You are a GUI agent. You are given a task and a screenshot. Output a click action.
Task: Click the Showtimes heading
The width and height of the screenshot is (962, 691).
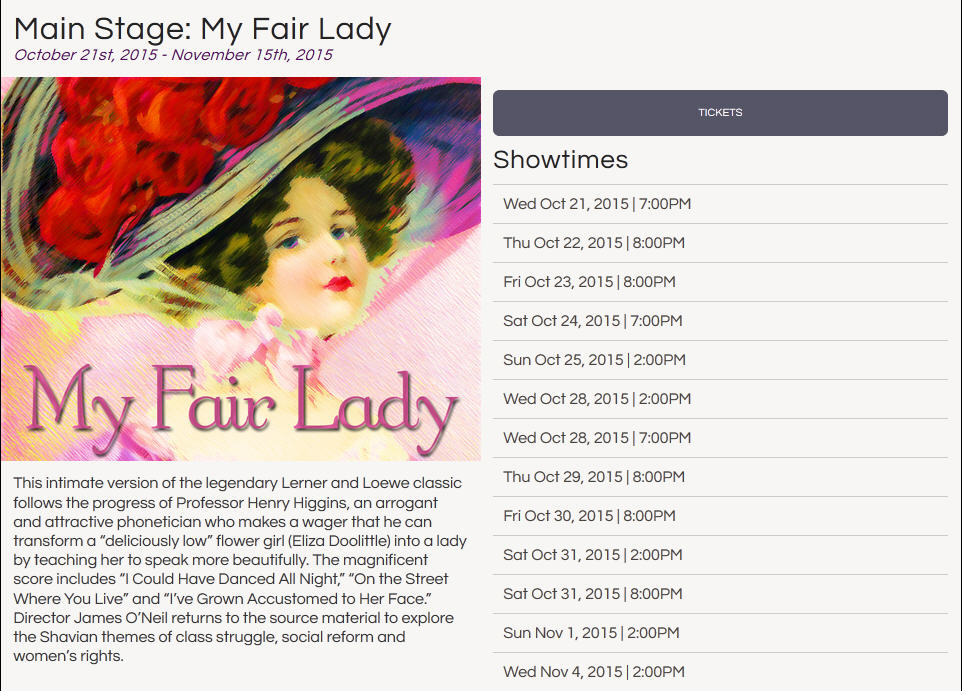coord(560,160)
